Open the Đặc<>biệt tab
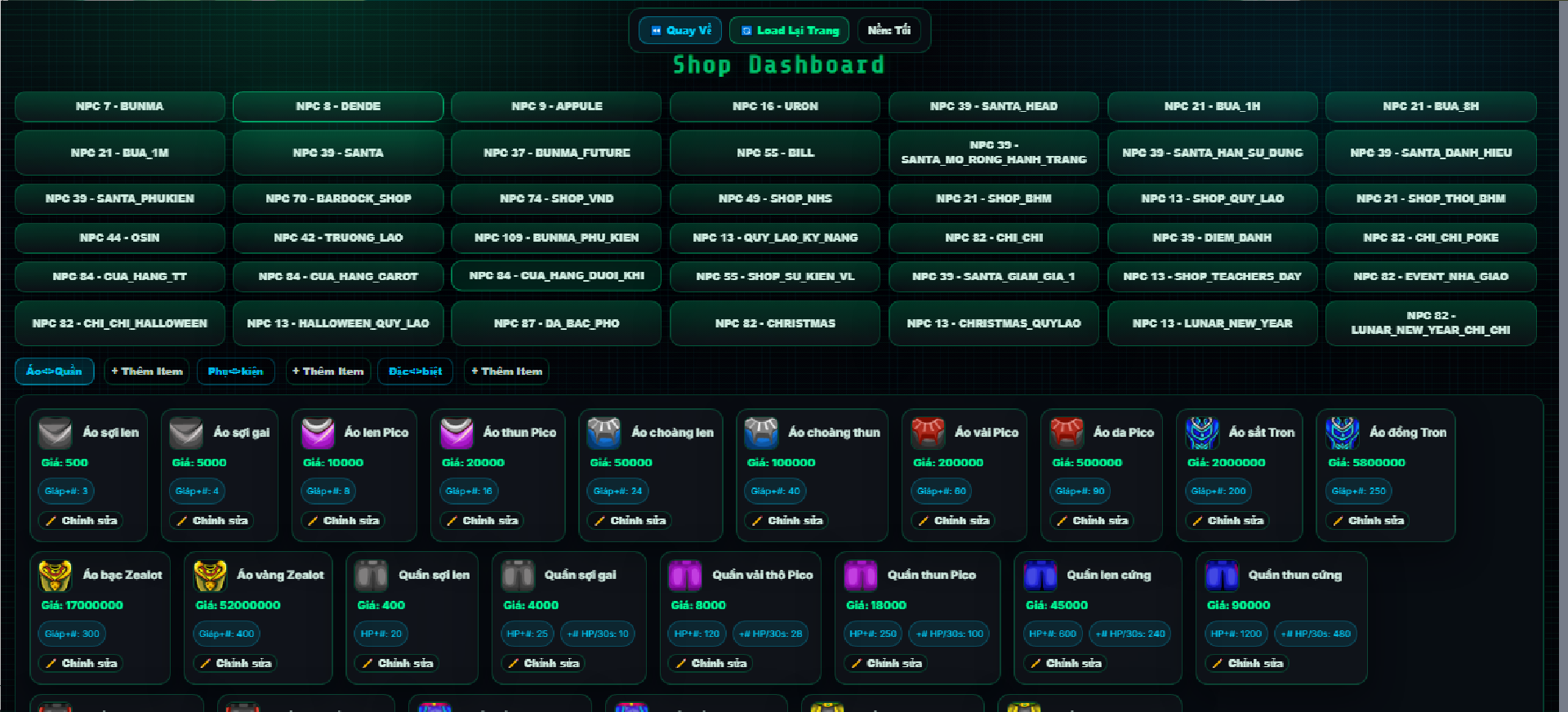1568x712 pixels. pos(415,372)
